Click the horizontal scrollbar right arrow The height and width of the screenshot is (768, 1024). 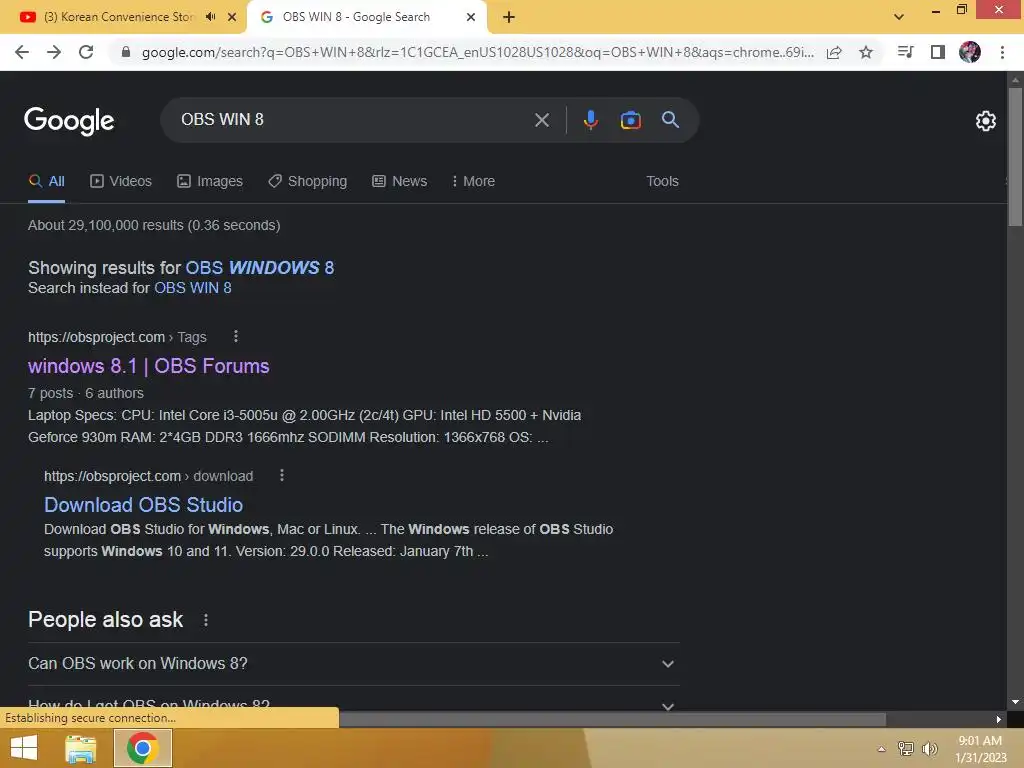998,720
